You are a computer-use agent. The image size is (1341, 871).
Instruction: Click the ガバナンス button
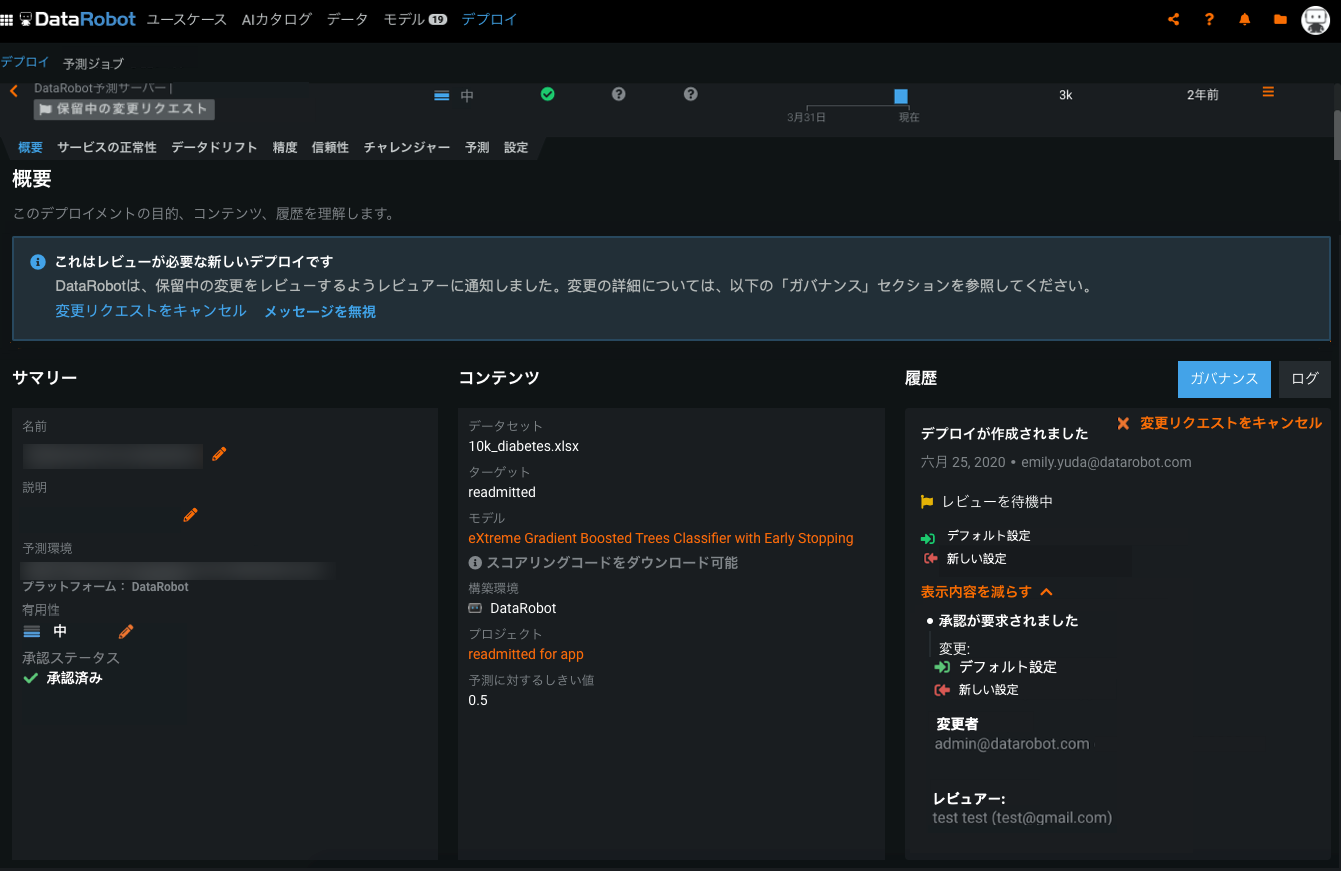1224,379
